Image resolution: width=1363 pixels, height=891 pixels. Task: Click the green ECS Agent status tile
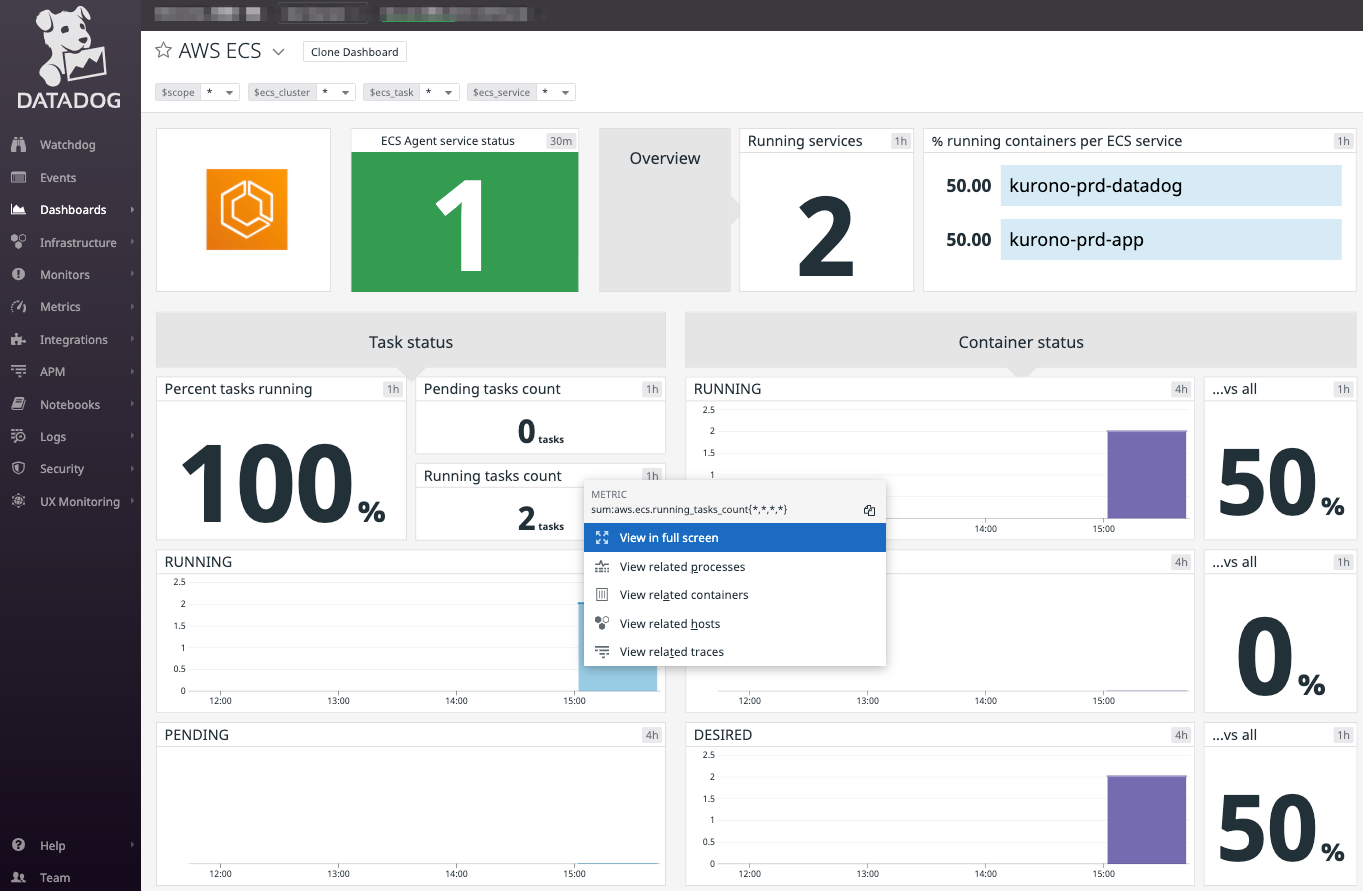pos(465,222)
